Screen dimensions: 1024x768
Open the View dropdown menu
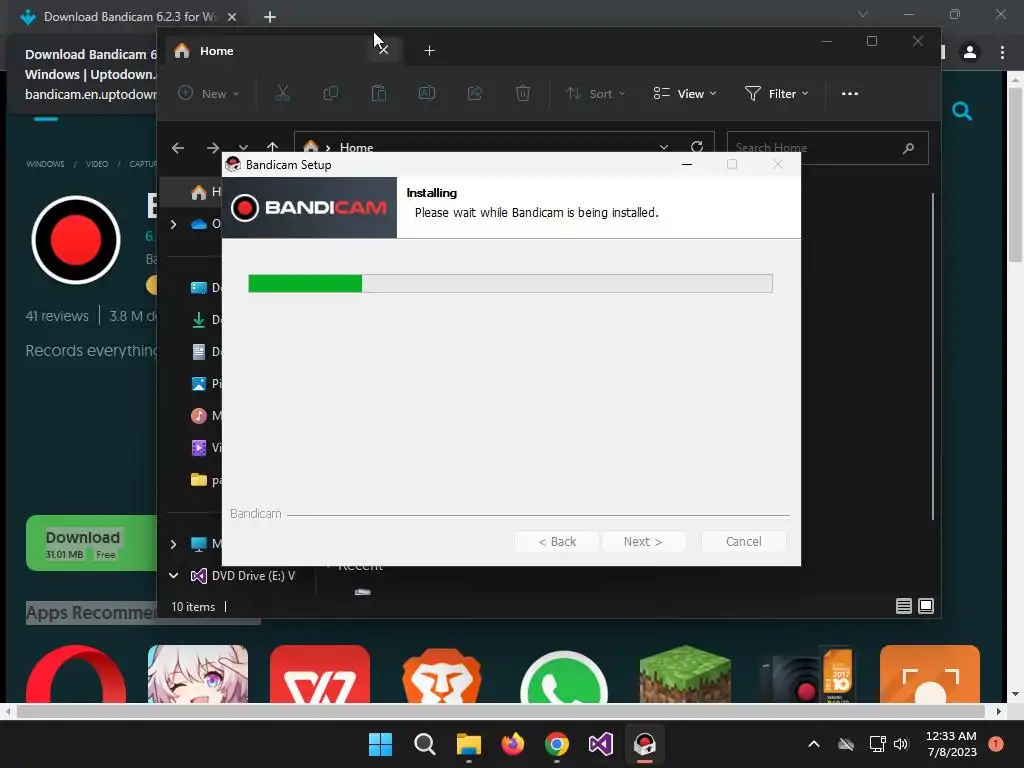tap(685, 94)
